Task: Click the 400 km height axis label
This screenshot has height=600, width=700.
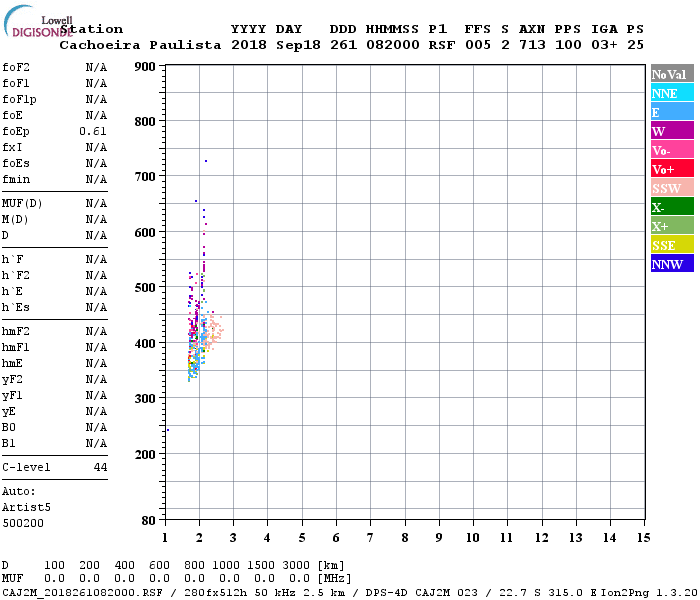Action: (x=145, y=344)
